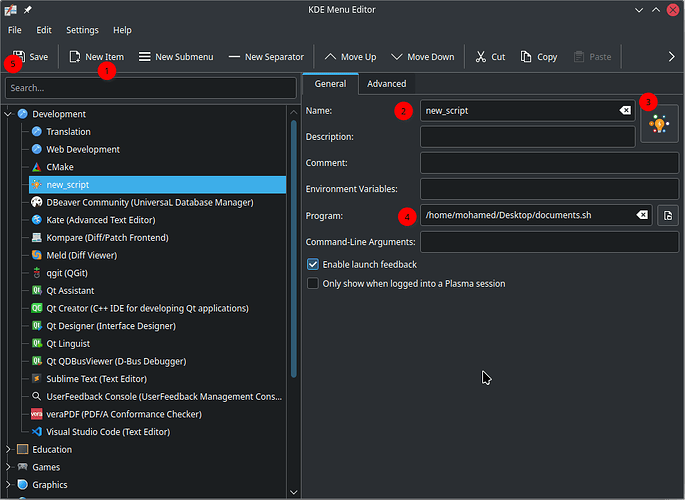Click the Qt Creator green icon

(37, 308)
